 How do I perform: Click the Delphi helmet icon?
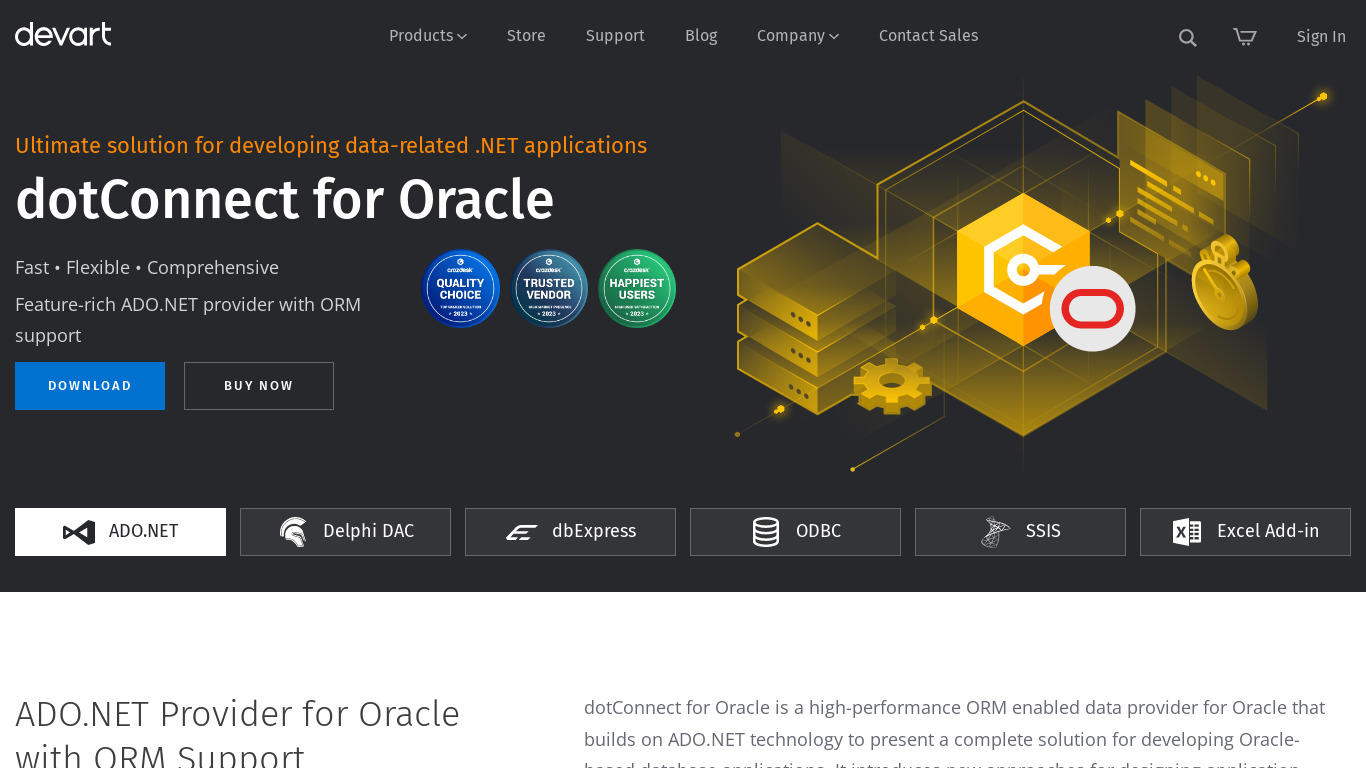point(293,532)
